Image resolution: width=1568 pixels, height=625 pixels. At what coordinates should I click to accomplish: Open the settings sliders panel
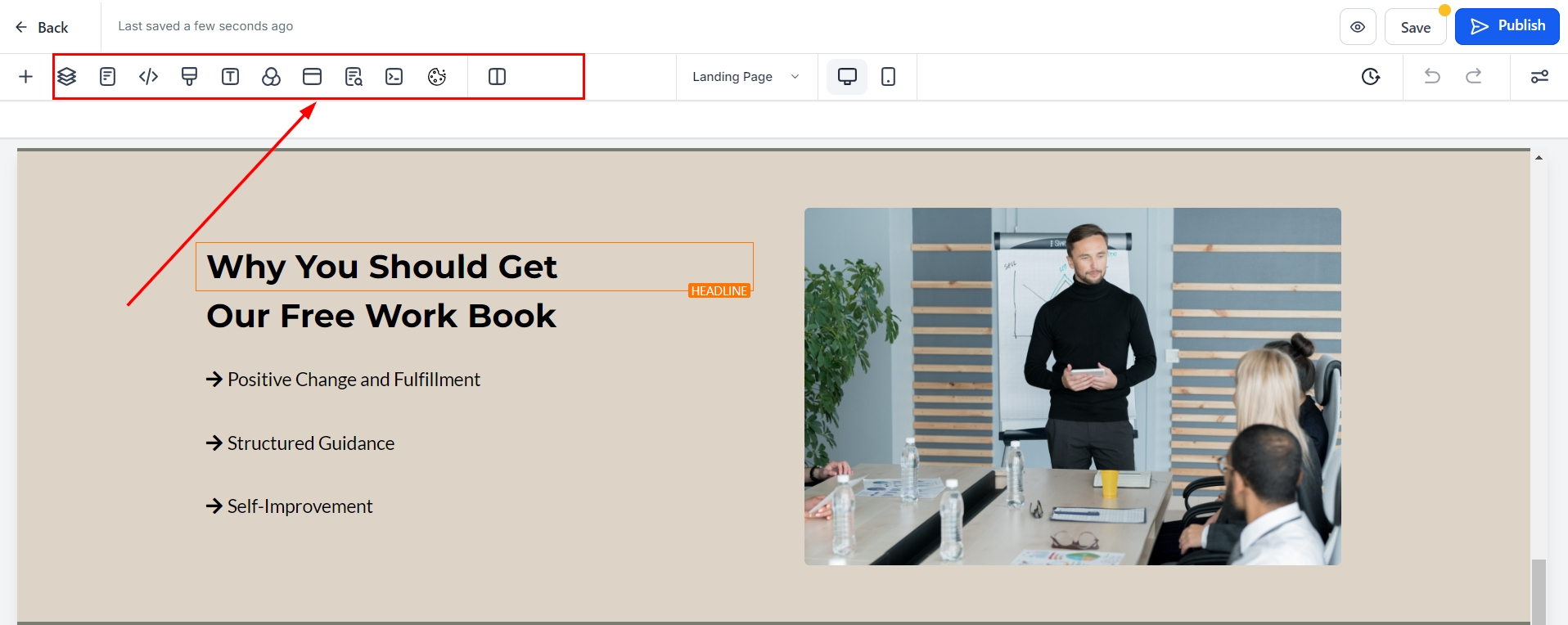(x=1539, y=77)
